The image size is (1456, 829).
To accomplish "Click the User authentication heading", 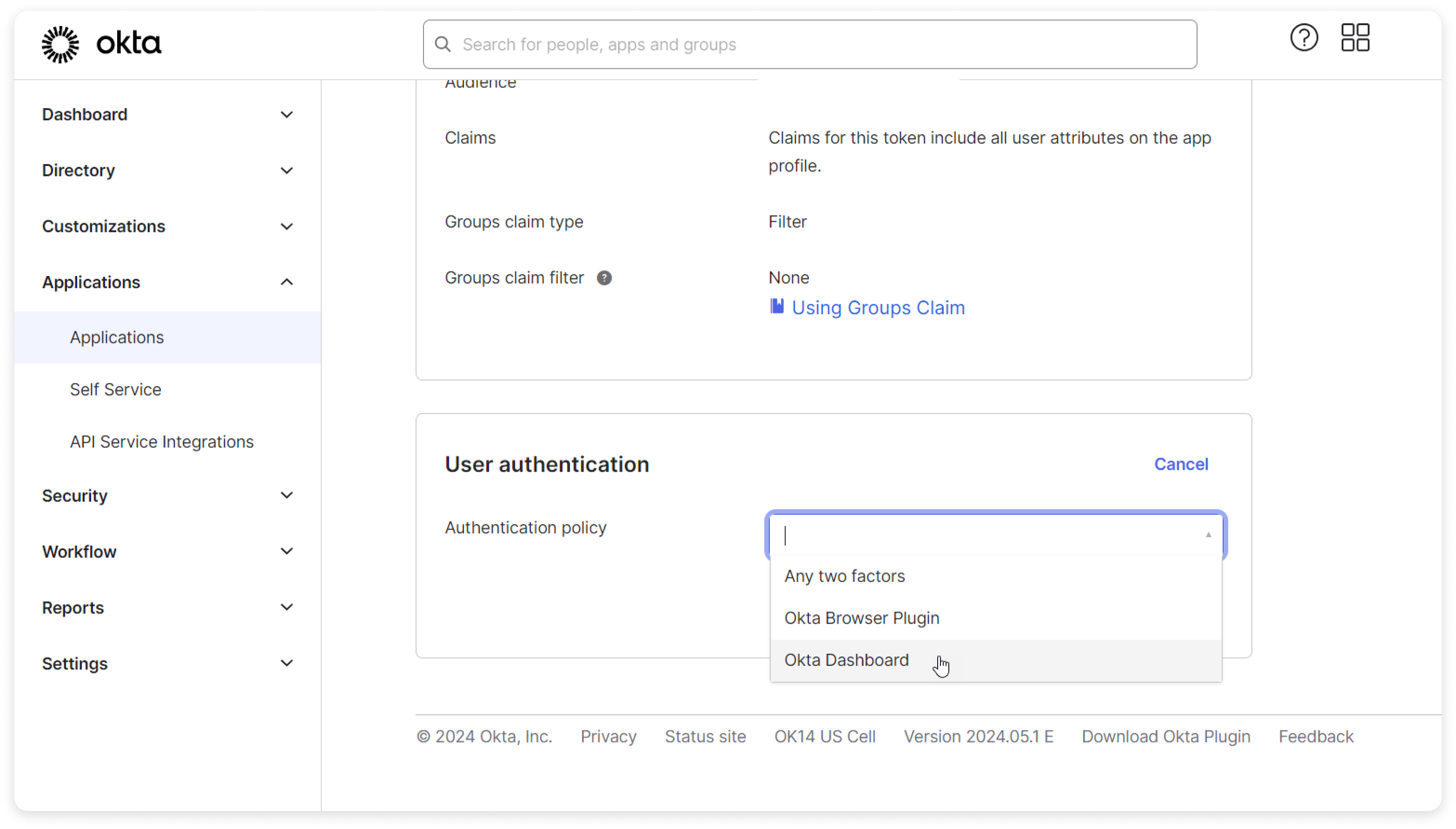I will click(x=547, y=464).
